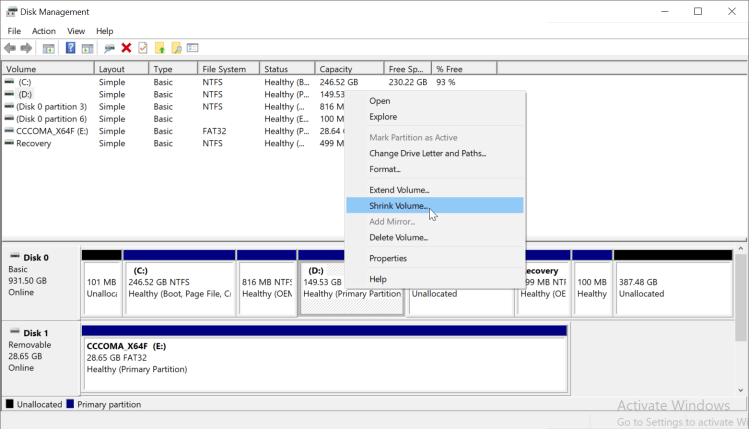Select the CCCOMA_X64F (E:) 28.65 GB partition block
This screenshot has width=749, height=429.
point(324,359)
